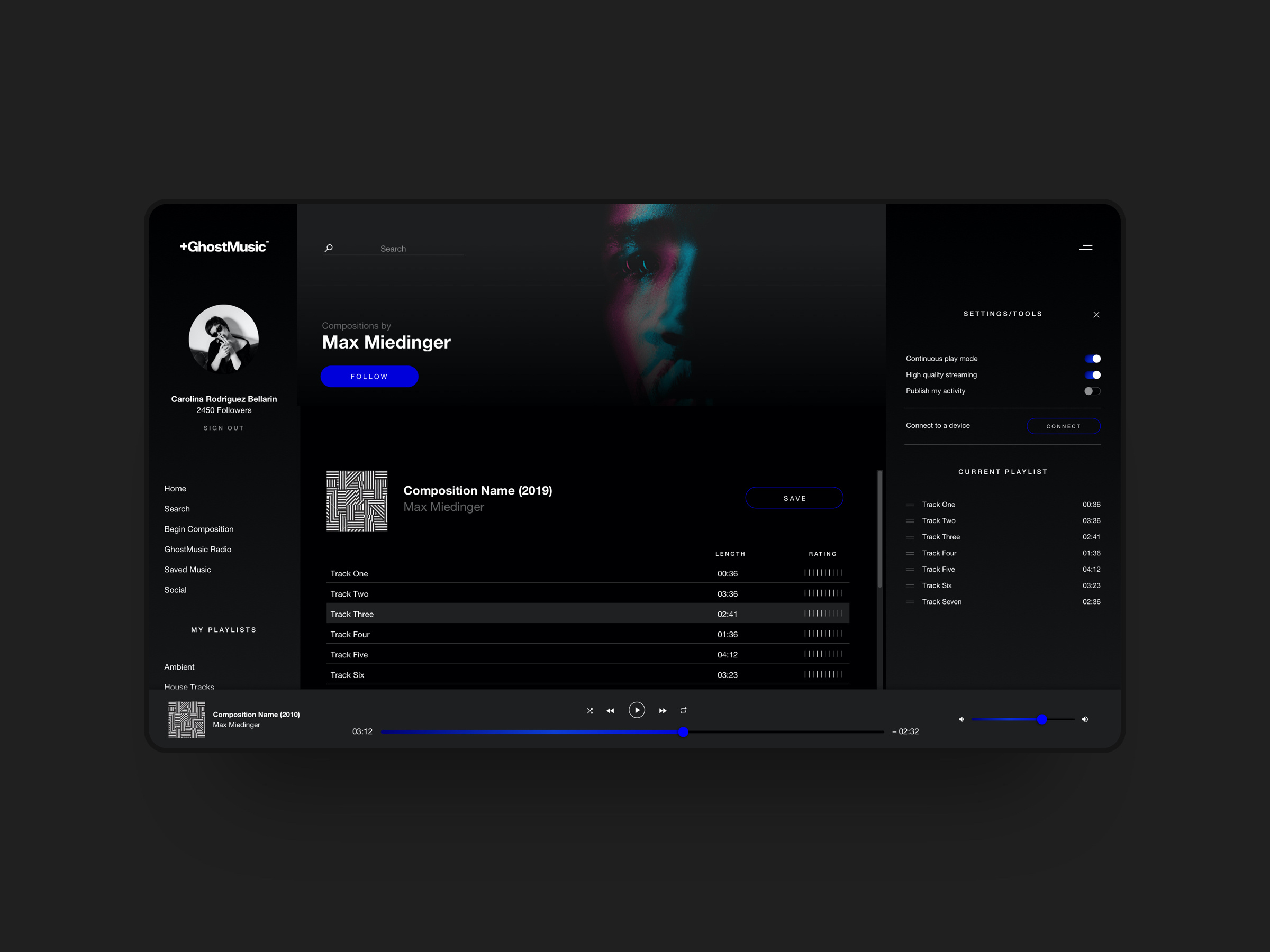Viewport: 1270px width, 952px height.
Task: Click the shuffle icon in player bar
Action: pos(589,710)
